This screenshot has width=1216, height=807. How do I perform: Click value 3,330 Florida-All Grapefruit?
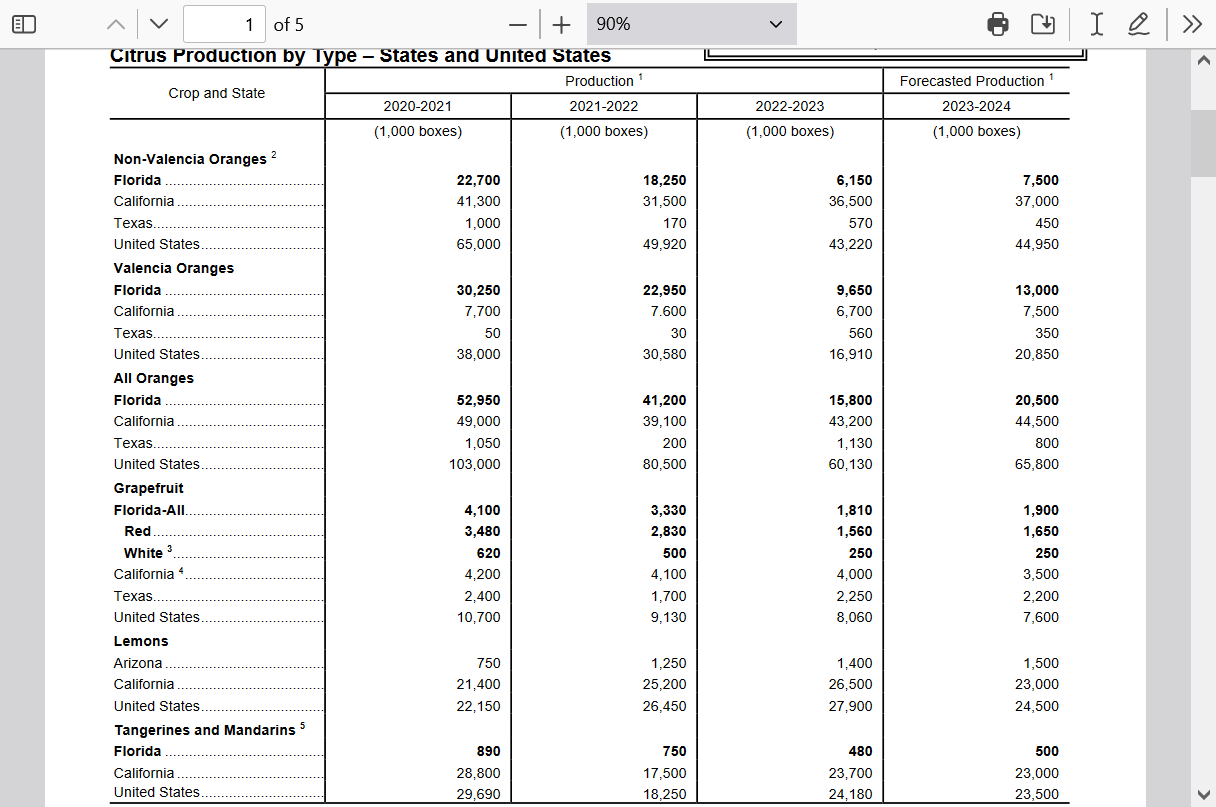tap(669, 510)
